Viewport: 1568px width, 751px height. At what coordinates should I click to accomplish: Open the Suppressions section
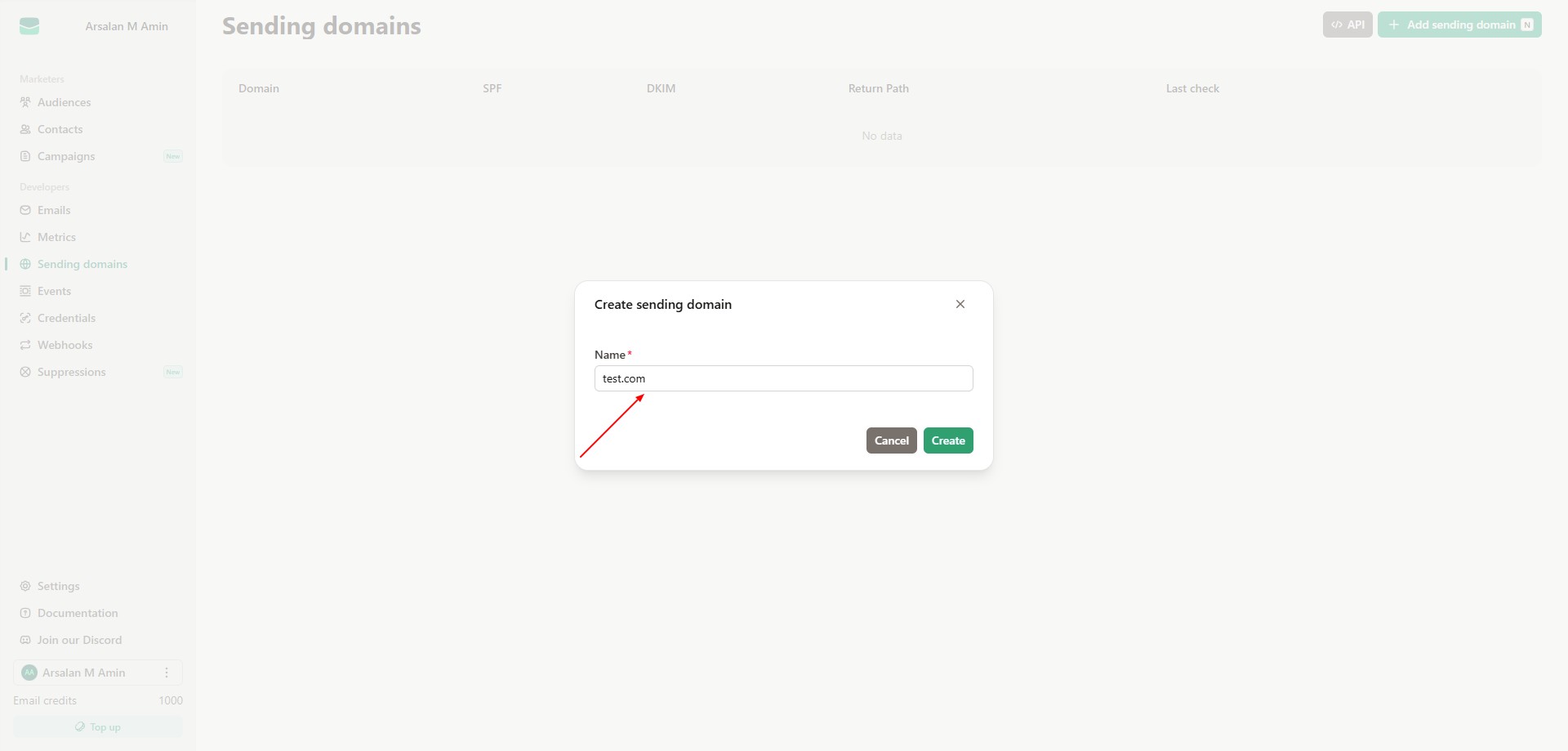click(x=72, y=372)
